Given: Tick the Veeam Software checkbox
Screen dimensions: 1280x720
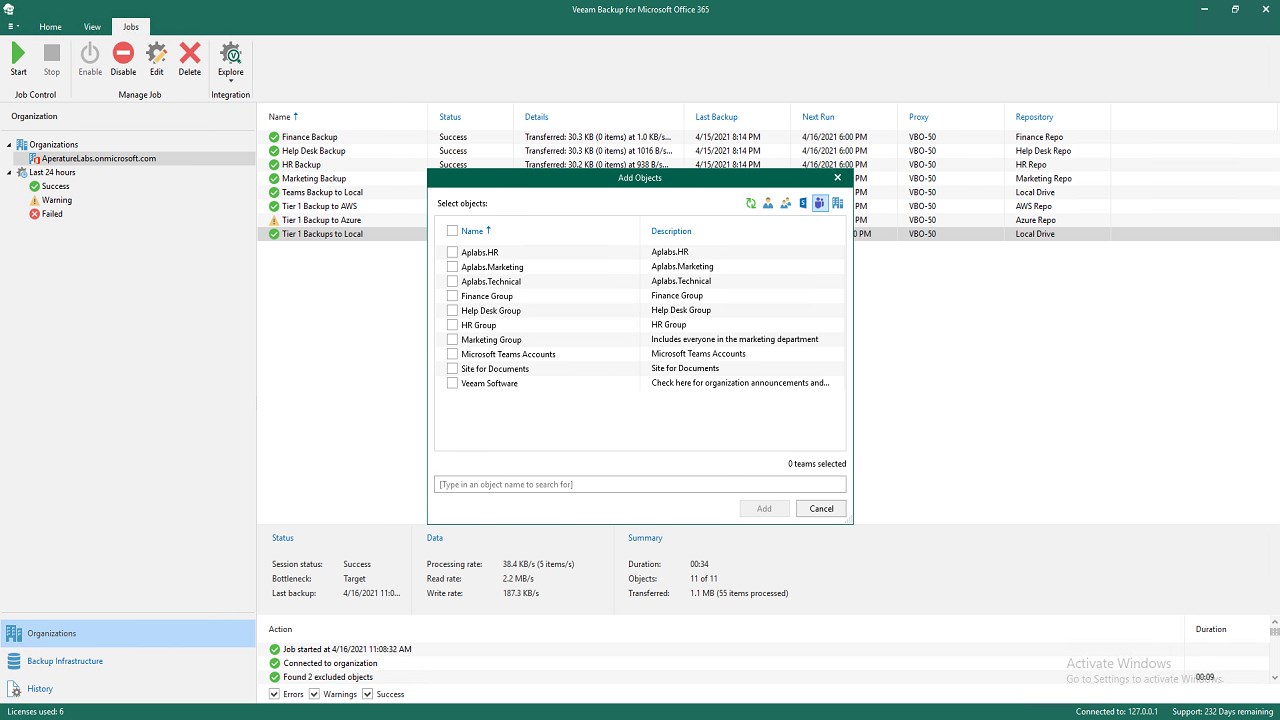Looking at the screenshot, I should click(452, 383).
